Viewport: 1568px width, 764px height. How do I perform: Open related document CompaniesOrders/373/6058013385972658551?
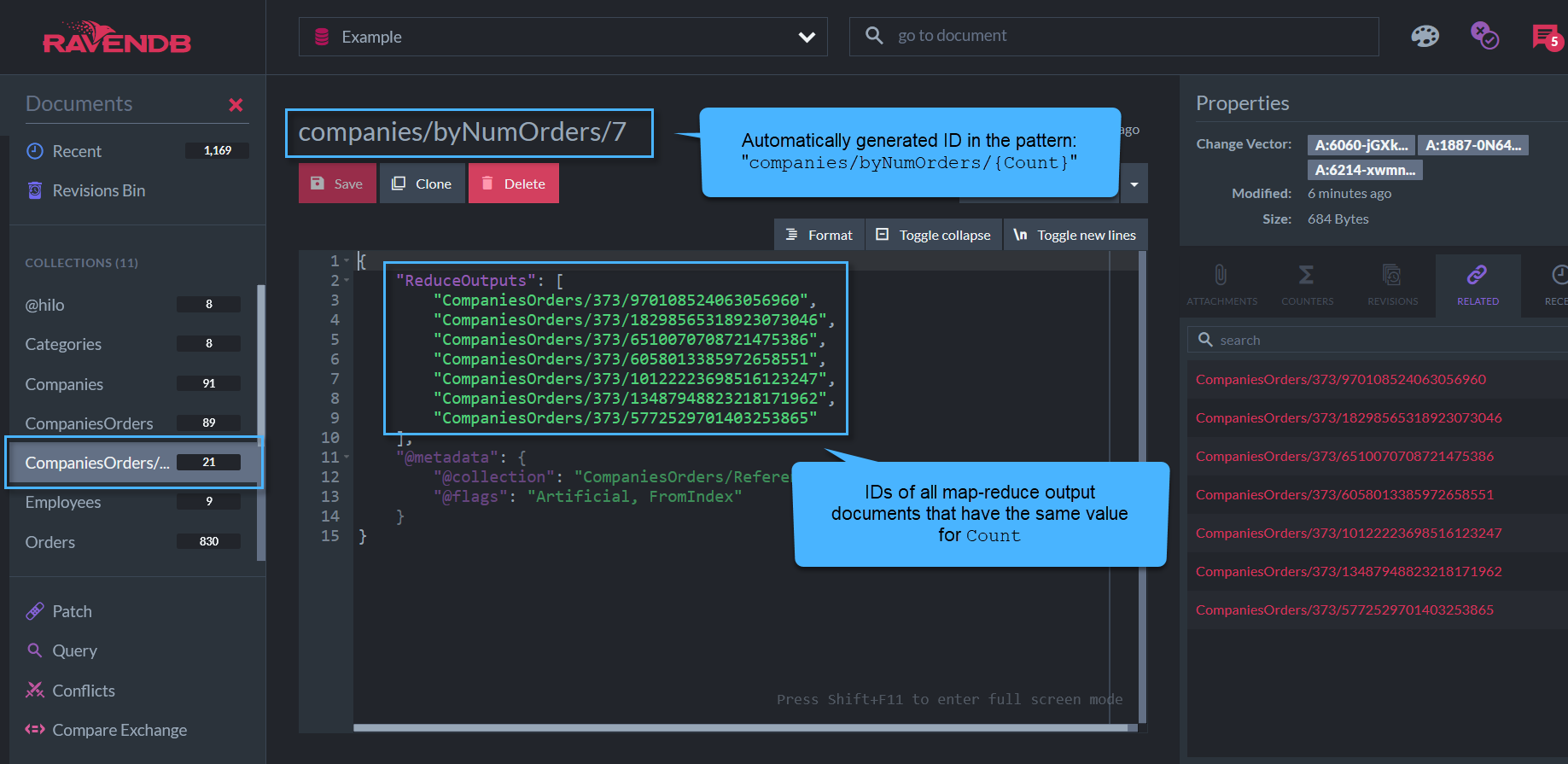[1344, 494]
